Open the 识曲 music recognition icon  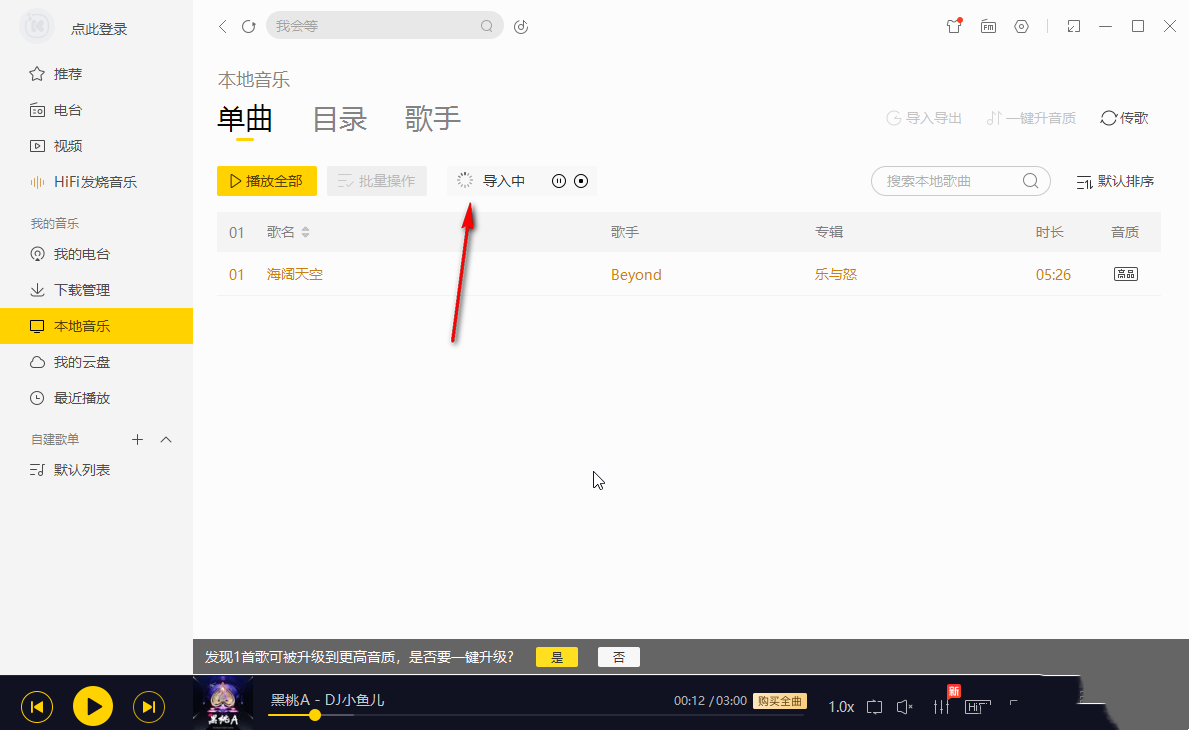click(520, 26)
